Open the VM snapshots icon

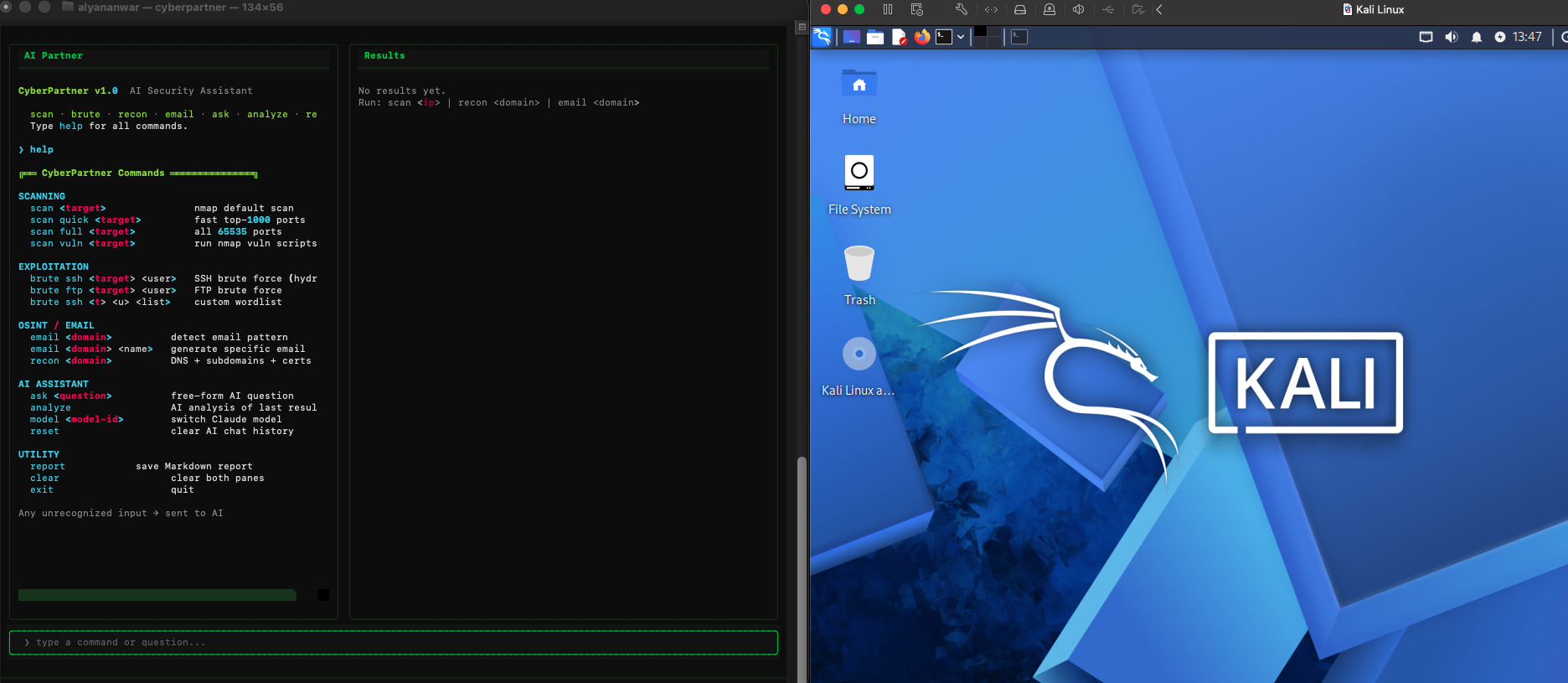tap(916, 10)
